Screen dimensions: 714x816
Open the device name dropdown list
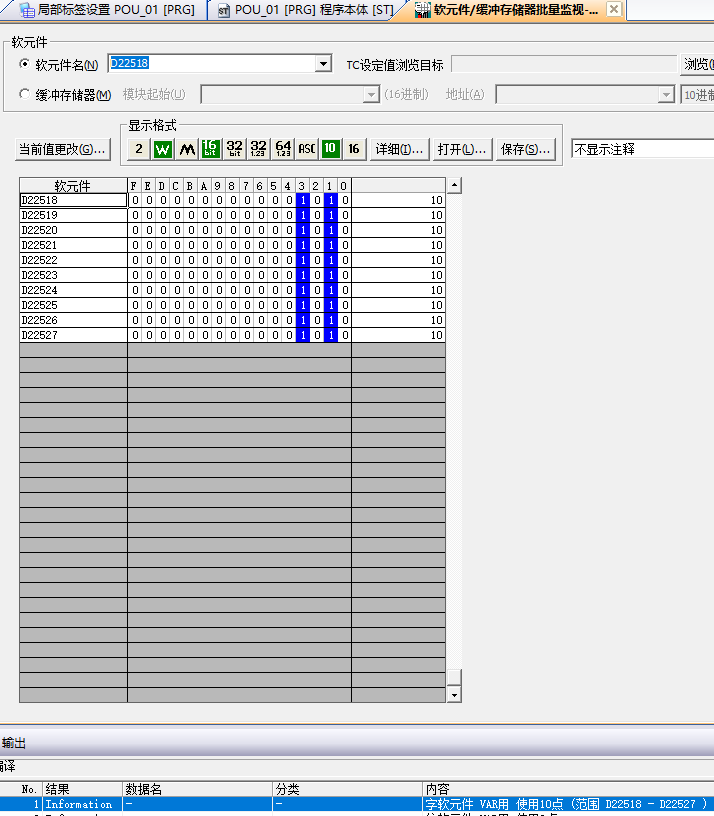pyautogui.click(x=323, y=65)
